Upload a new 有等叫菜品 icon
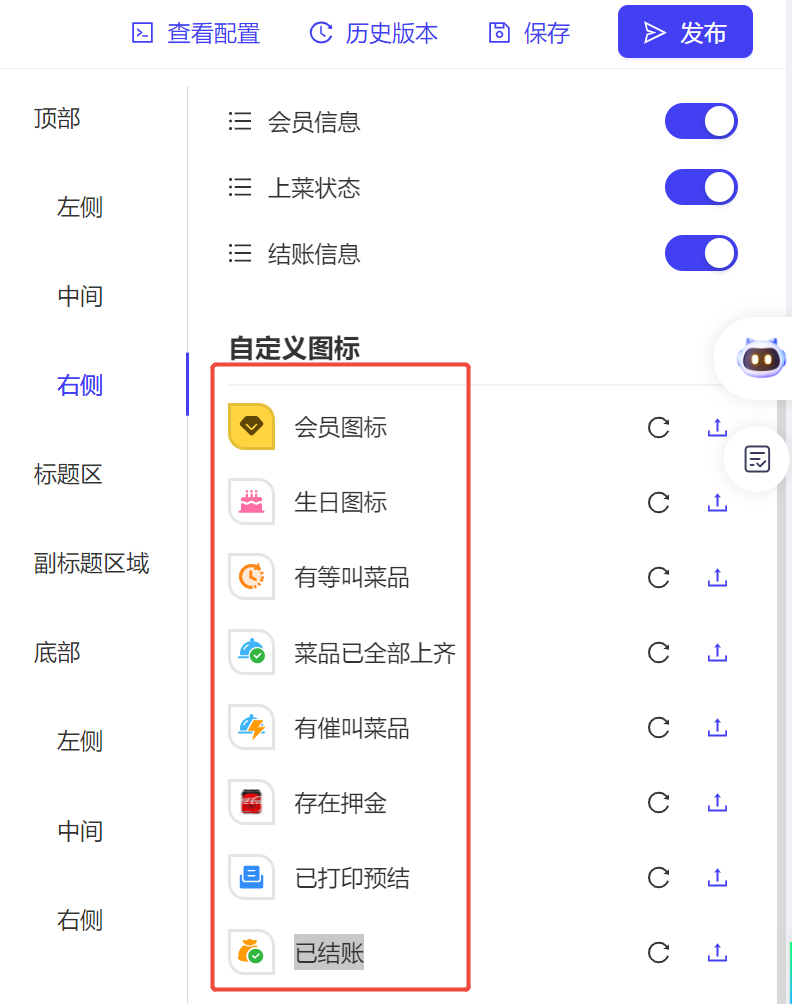The image size is (792, 1004). click(717, 578)
